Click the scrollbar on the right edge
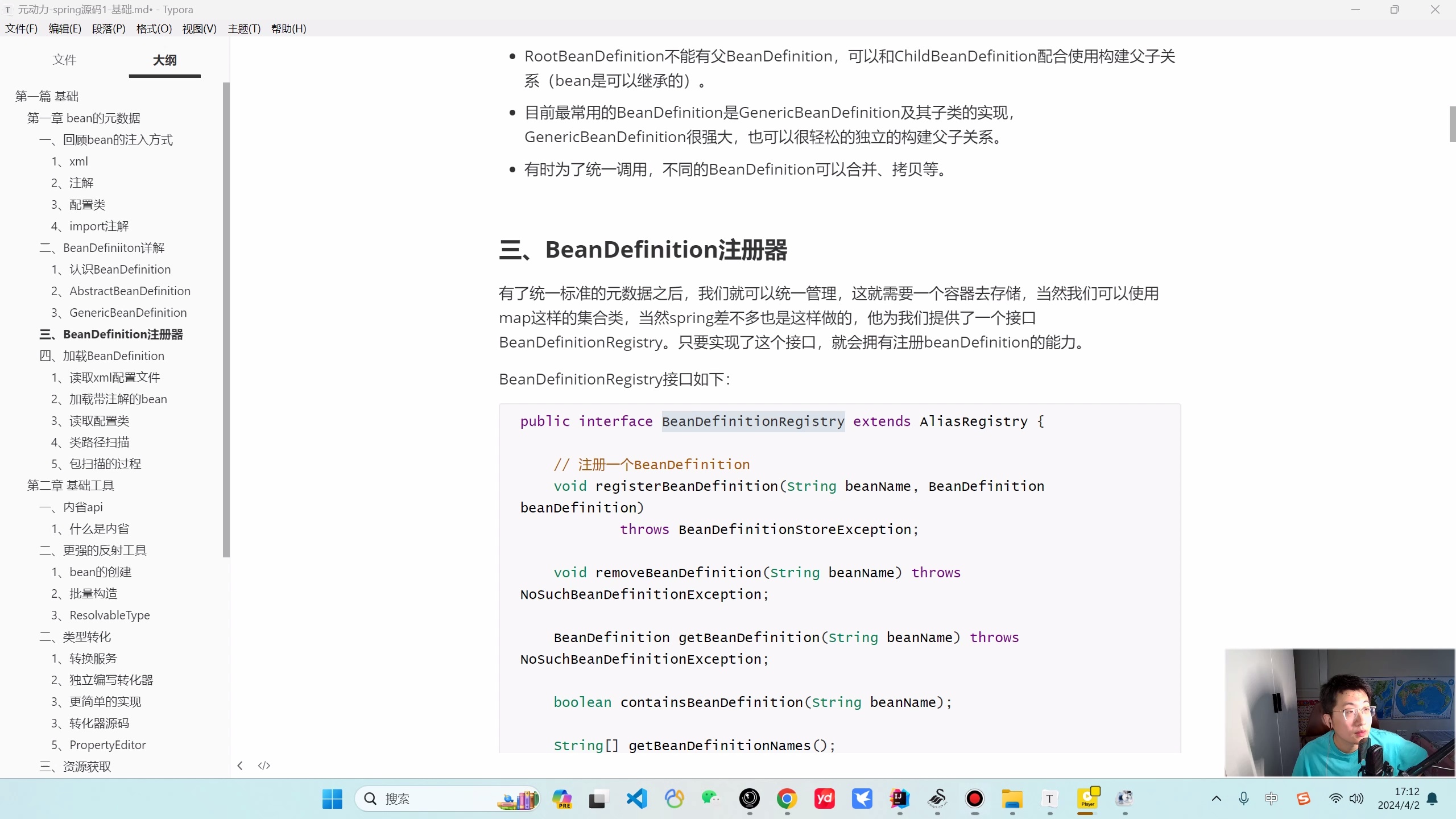Screen dimensions: 1456x819 click(x=1451, y=124)
